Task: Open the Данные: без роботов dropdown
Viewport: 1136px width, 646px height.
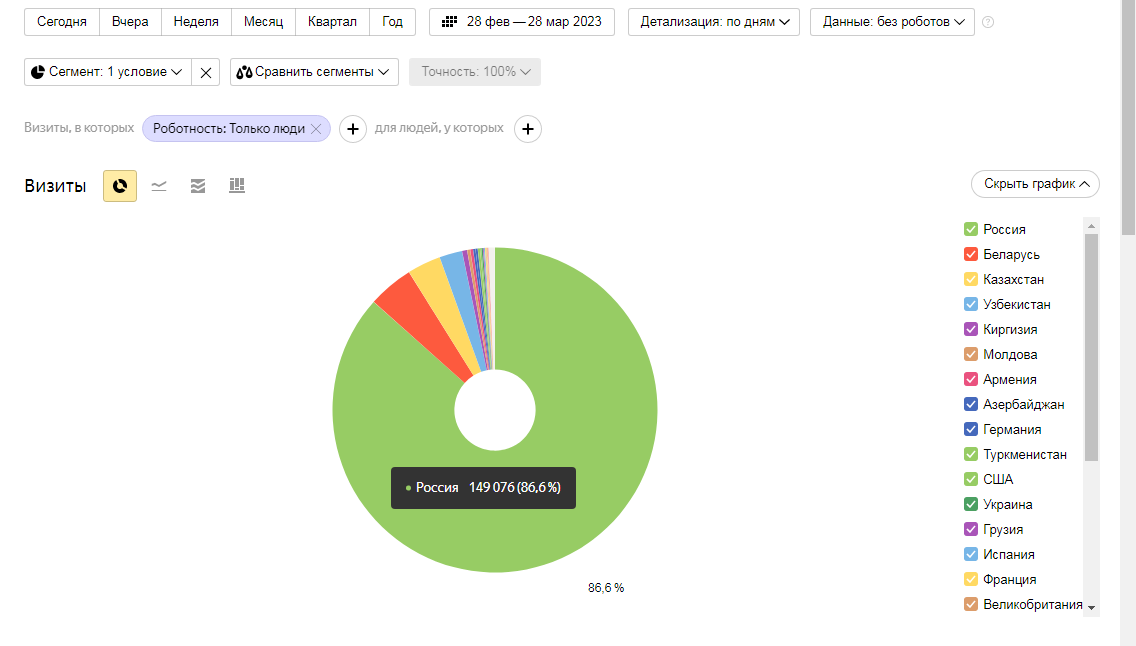Action: pyautogui.click(x=893, y=22)
